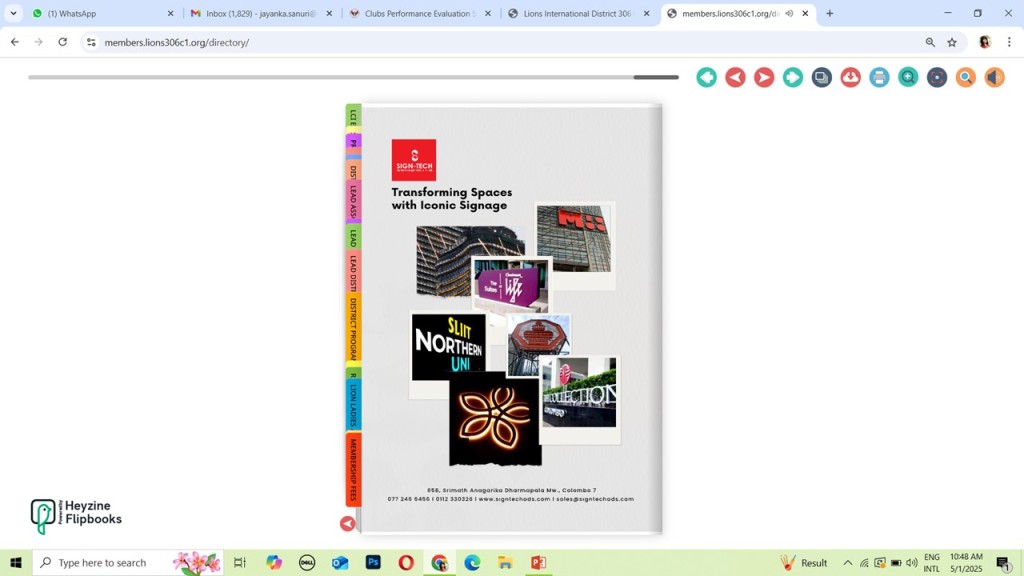Screen dimensions: 1024x576
Task: Open Photoshop from the taskbar
Action: [373, 562]
